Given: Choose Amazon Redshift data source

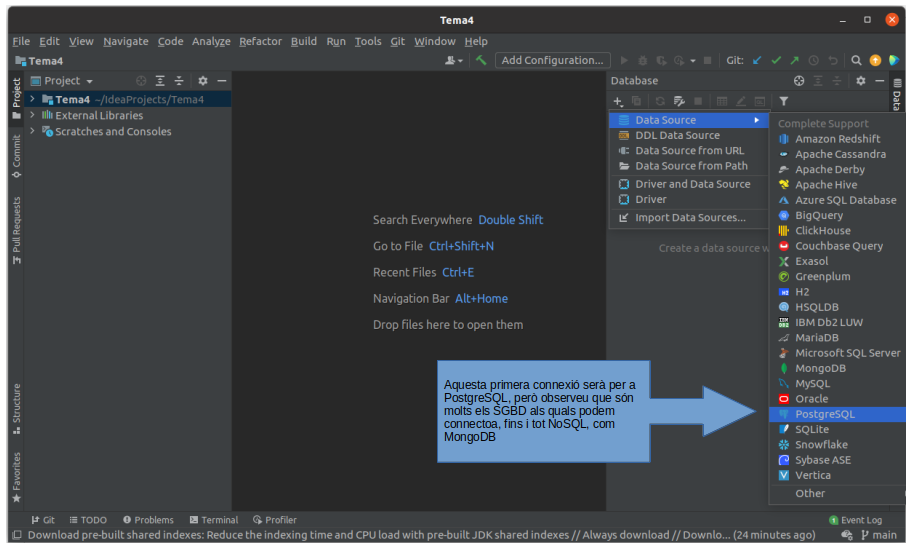Looking at the screenshot, I should (x=837, y=138).
